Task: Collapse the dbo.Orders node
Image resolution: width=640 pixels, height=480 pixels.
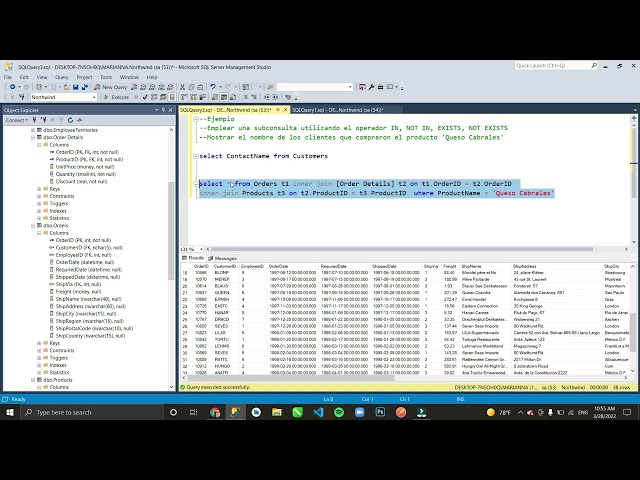Action: click(x=33, y=226)
